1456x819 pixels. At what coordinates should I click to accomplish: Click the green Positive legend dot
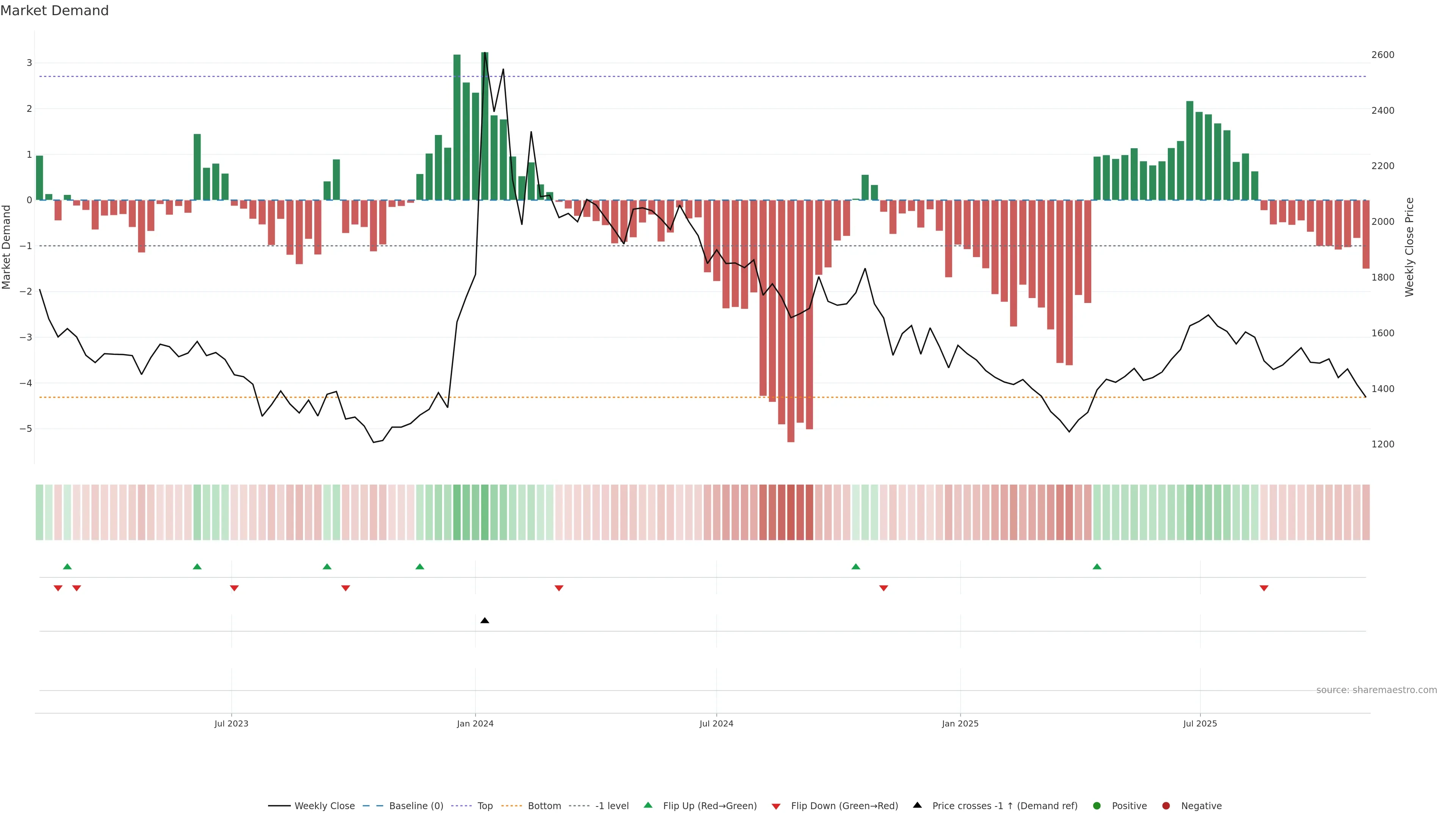pos(1097,806)
